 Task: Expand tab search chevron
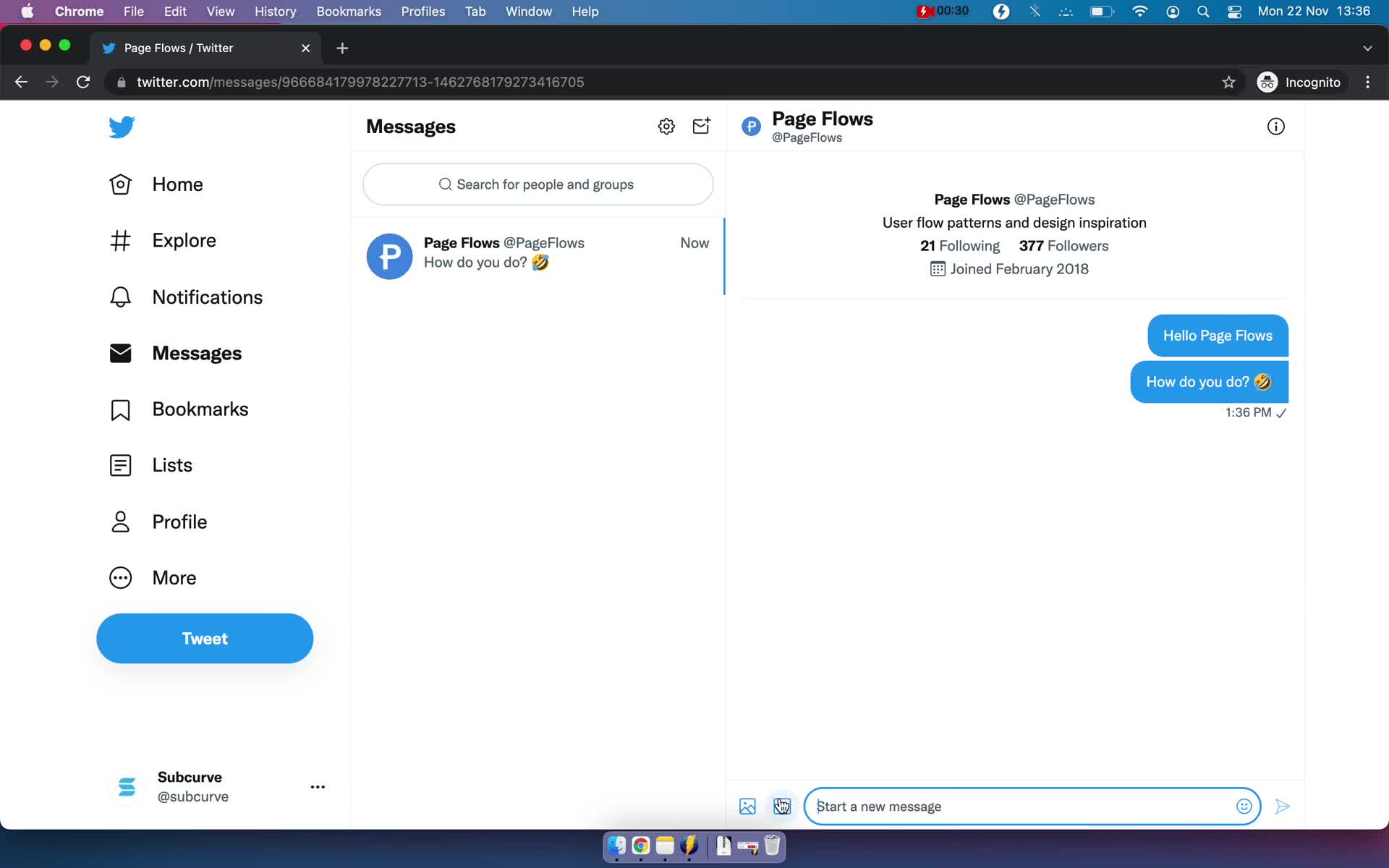pyautogui.click(x=1367, y=48)
